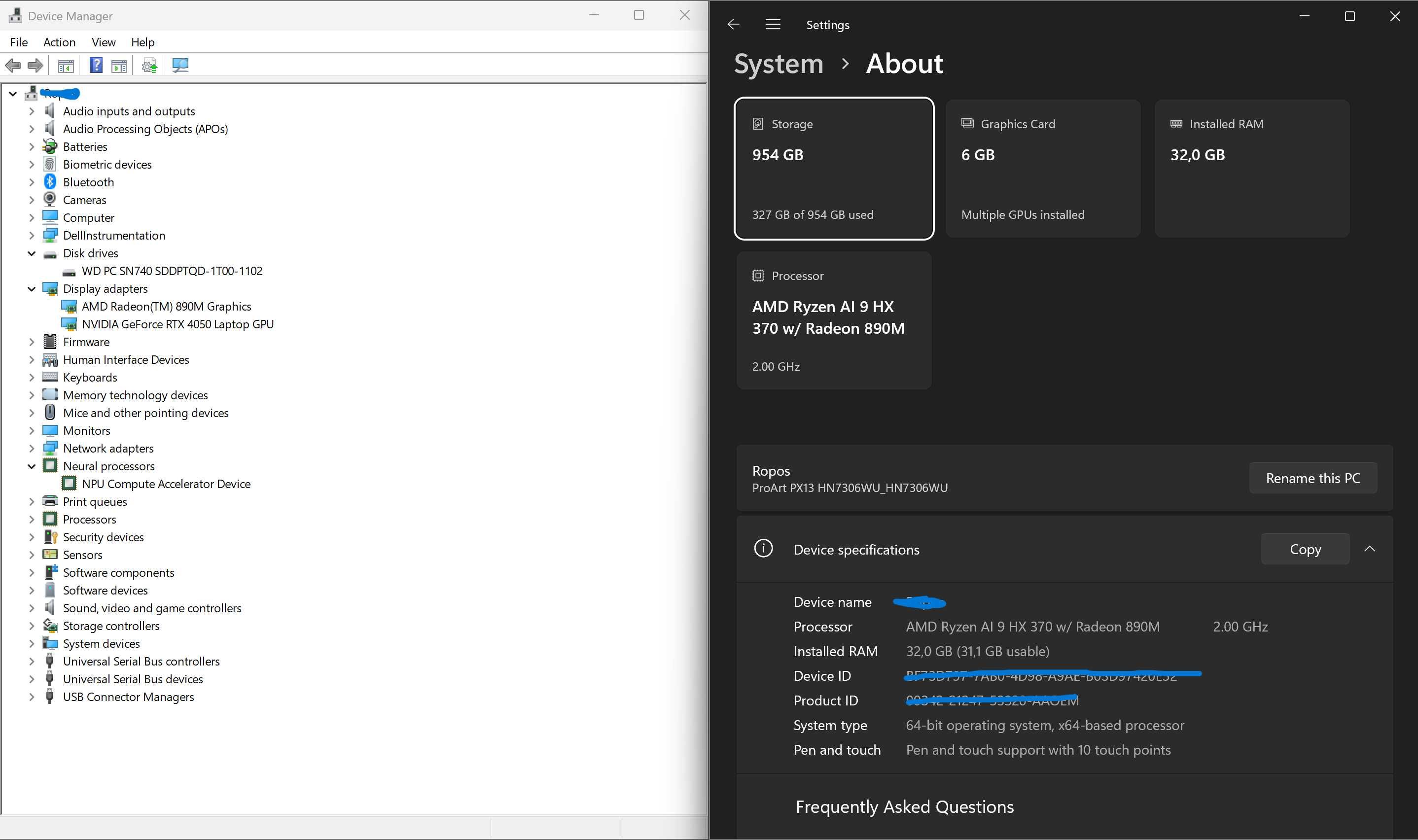Collapse the Disk drives tree node

[x=32, y=253]
